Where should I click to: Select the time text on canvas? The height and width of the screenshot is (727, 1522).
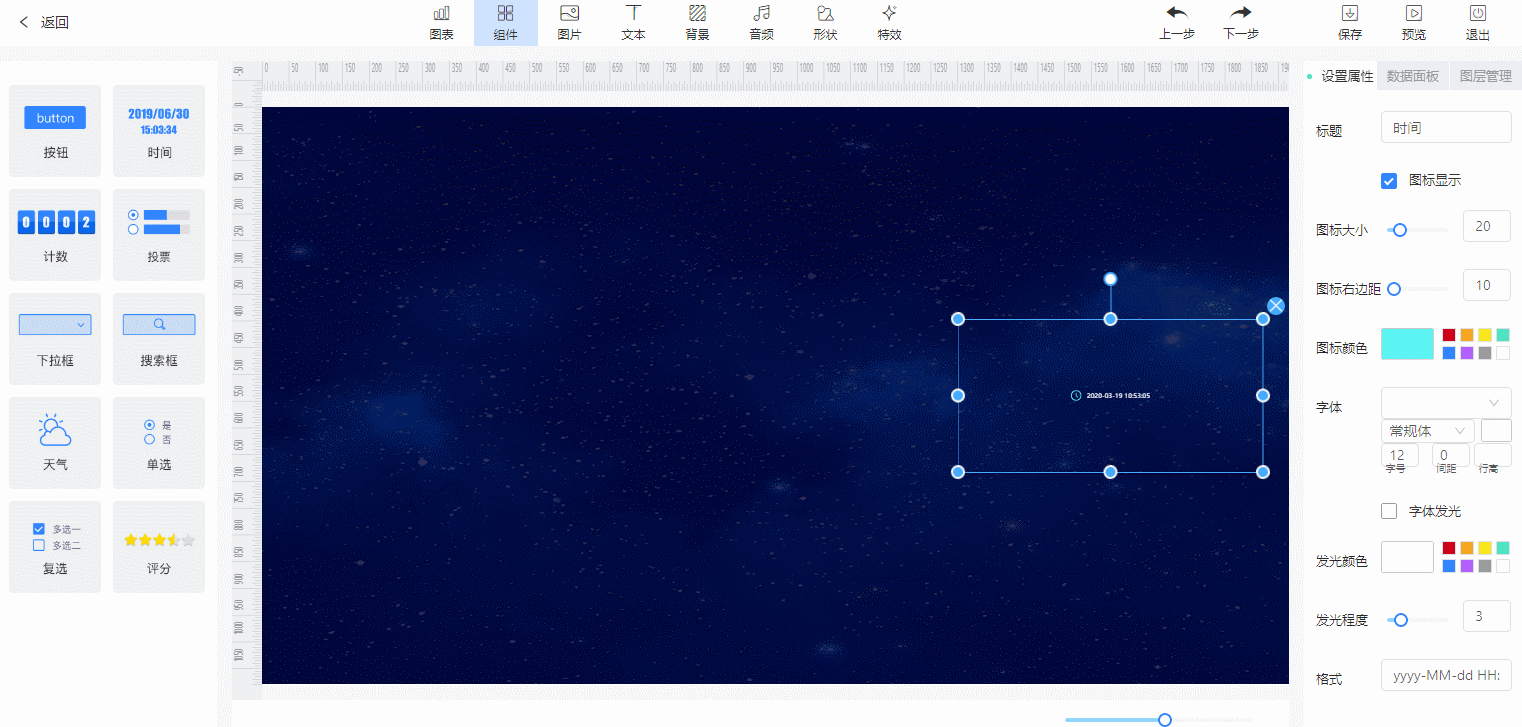(1110, 395)
